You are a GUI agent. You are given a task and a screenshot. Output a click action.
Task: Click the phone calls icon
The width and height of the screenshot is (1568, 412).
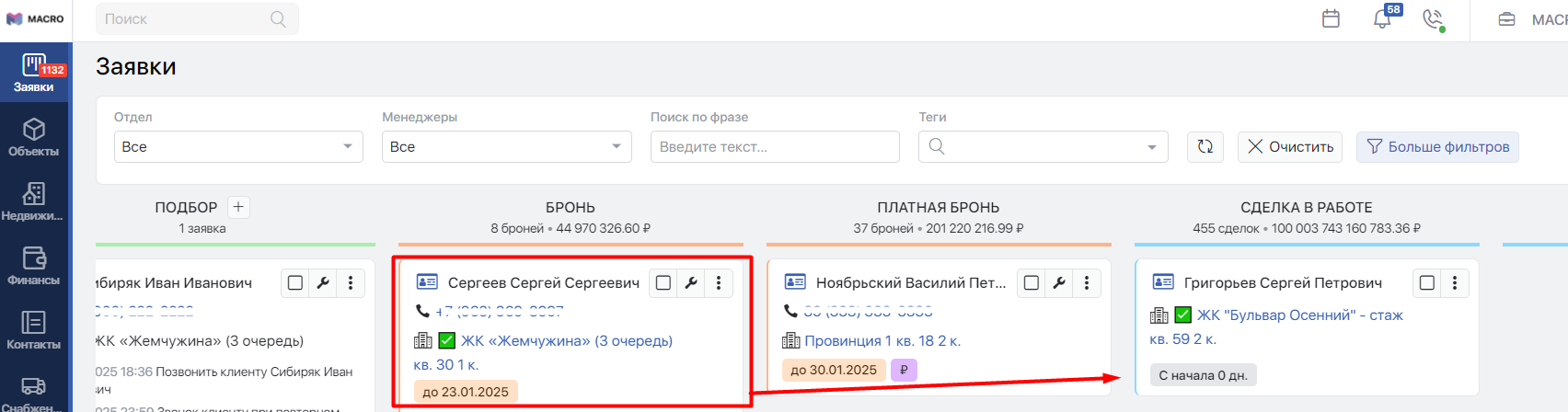[1434, 19]
